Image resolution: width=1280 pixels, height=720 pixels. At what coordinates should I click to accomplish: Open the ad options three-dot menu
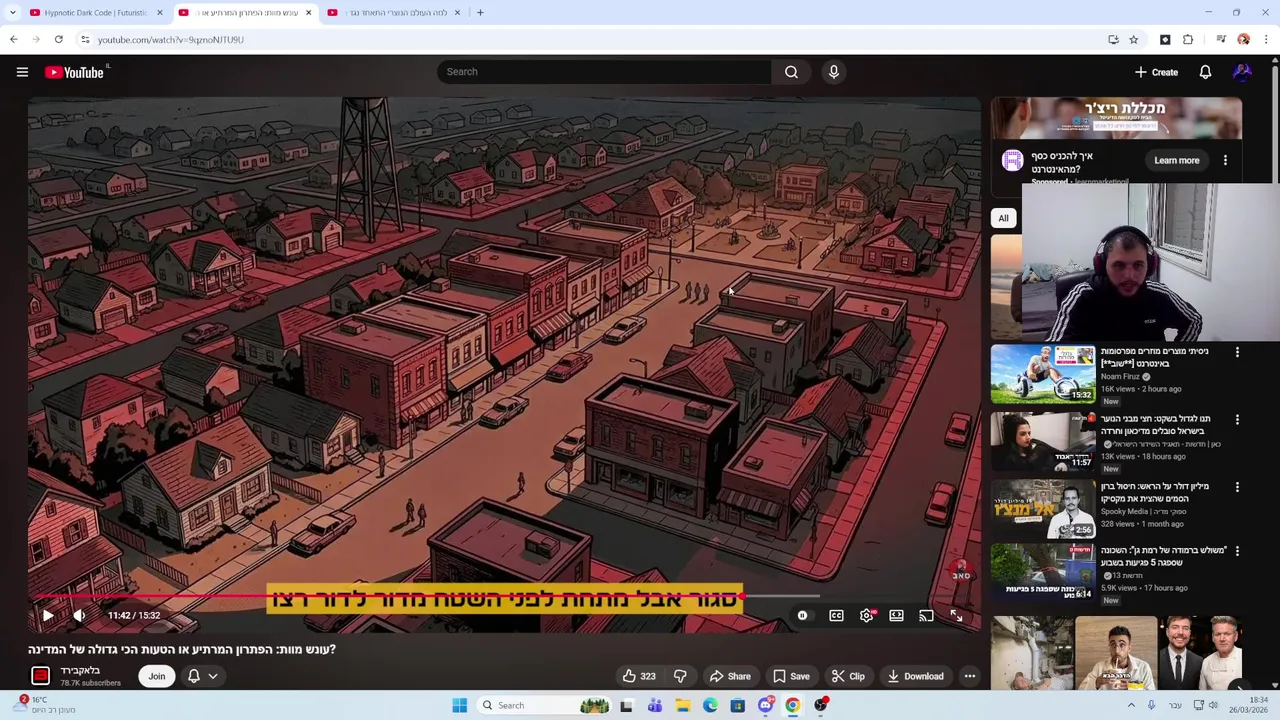[1225, 160]
